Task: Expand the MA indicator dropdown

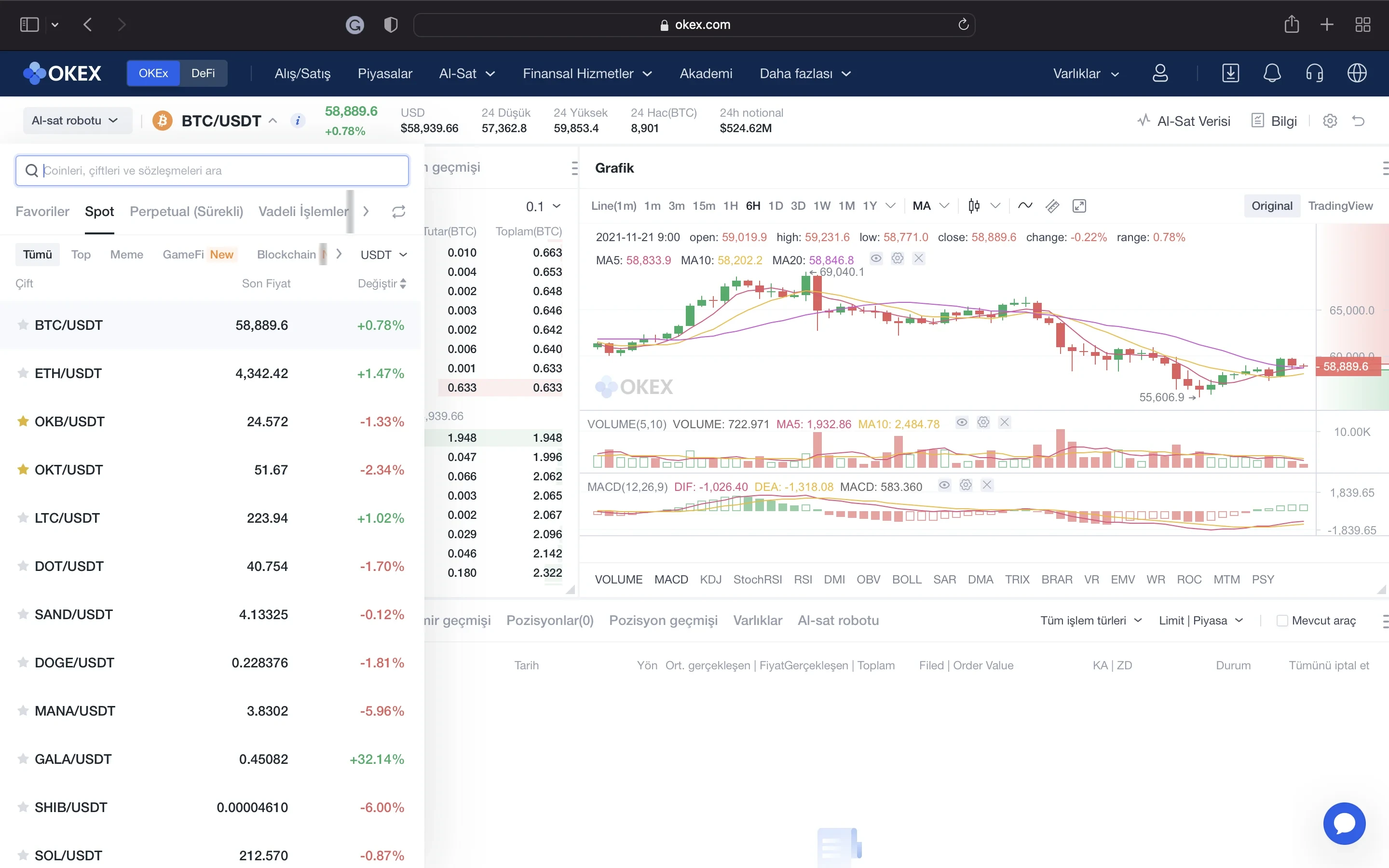Action: click(930, 205)
